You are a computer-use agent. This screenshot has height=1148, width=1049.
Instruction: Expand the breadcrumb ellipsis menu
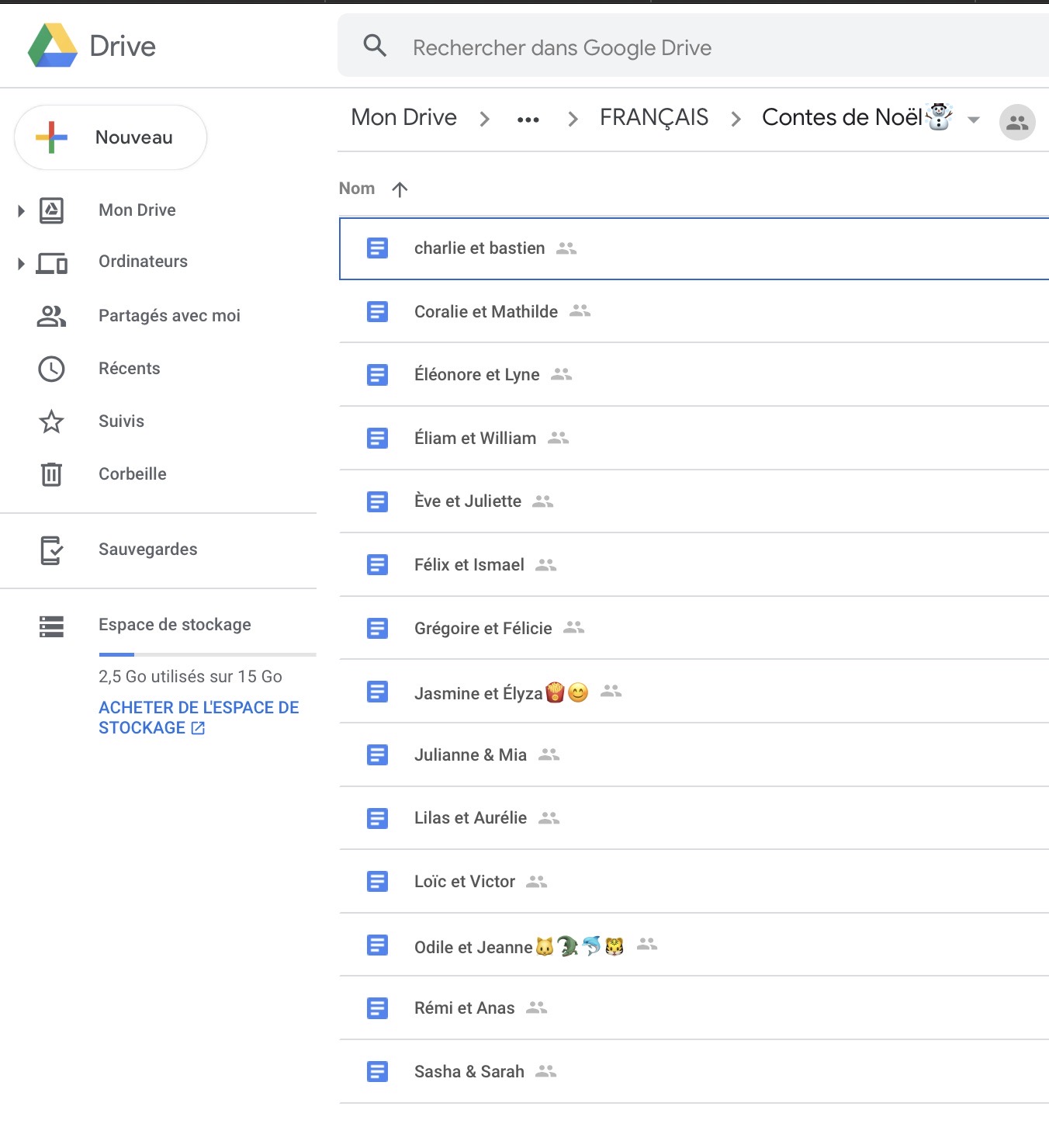528,120
